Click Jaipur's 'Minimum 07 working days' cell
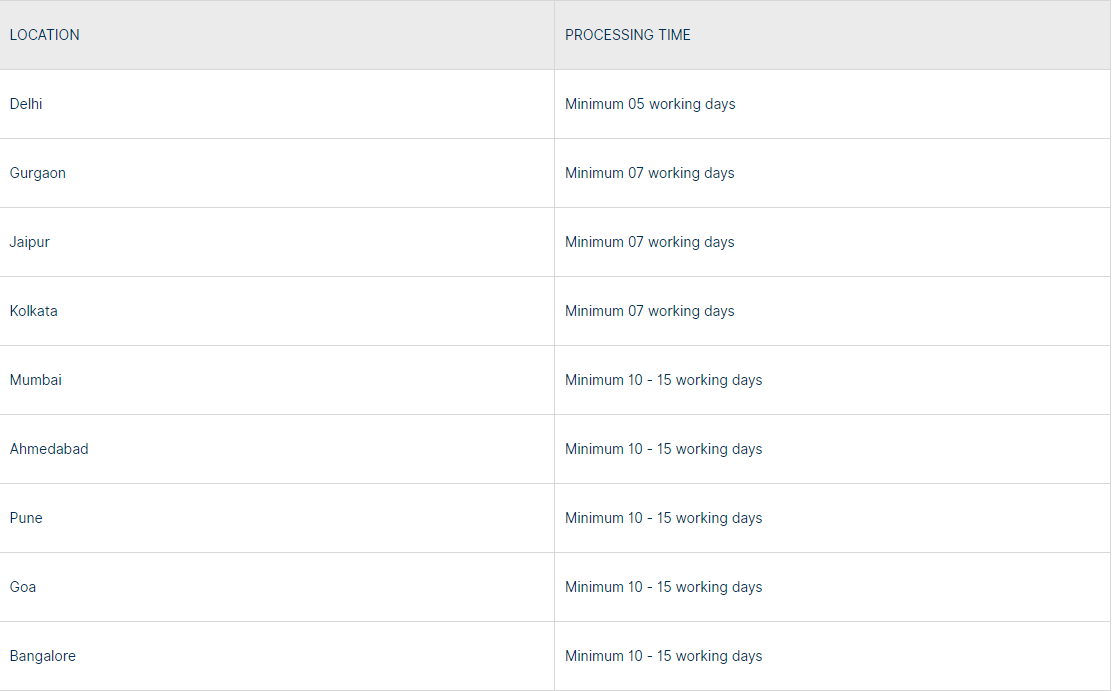 (833, 242)
